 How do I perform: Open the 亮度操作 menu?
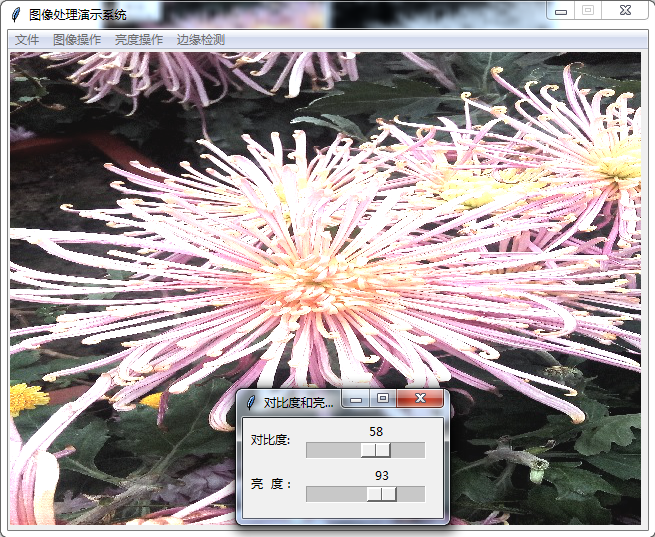point(139,40)
